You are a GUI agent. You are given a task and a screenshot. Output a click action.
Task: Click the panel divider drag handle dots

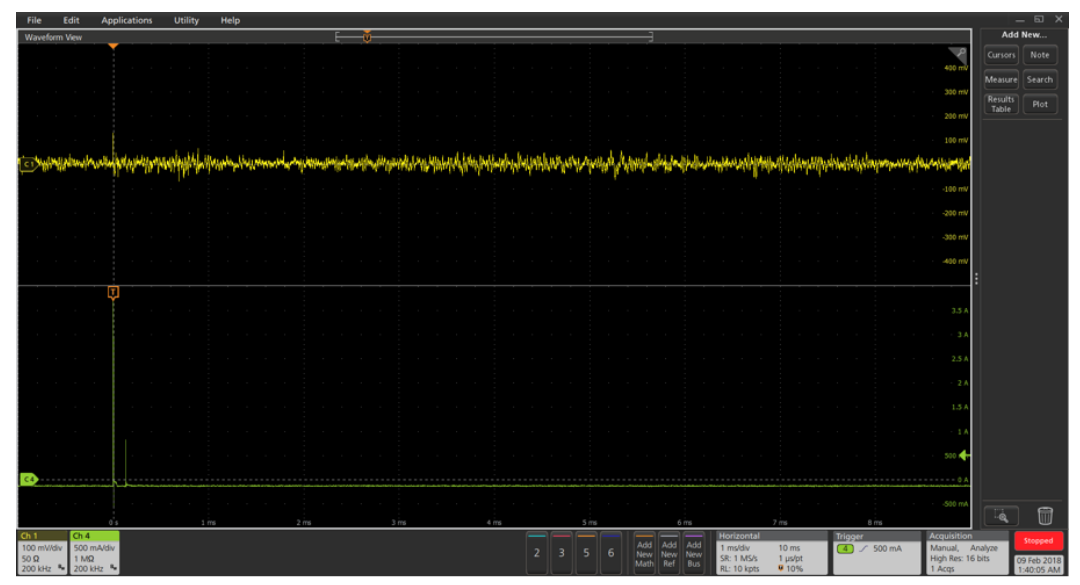[x=976, y=279]
